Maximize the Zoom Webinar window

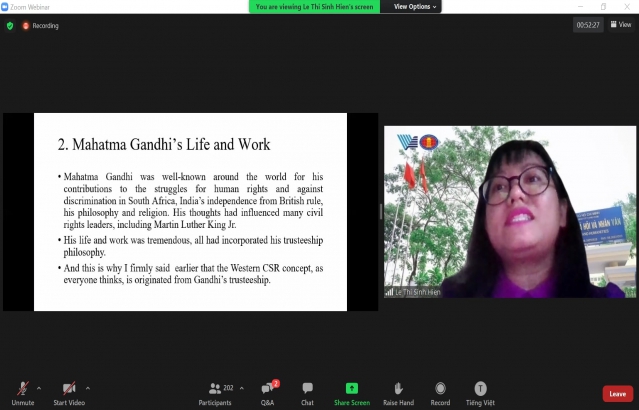coord(604,7)
